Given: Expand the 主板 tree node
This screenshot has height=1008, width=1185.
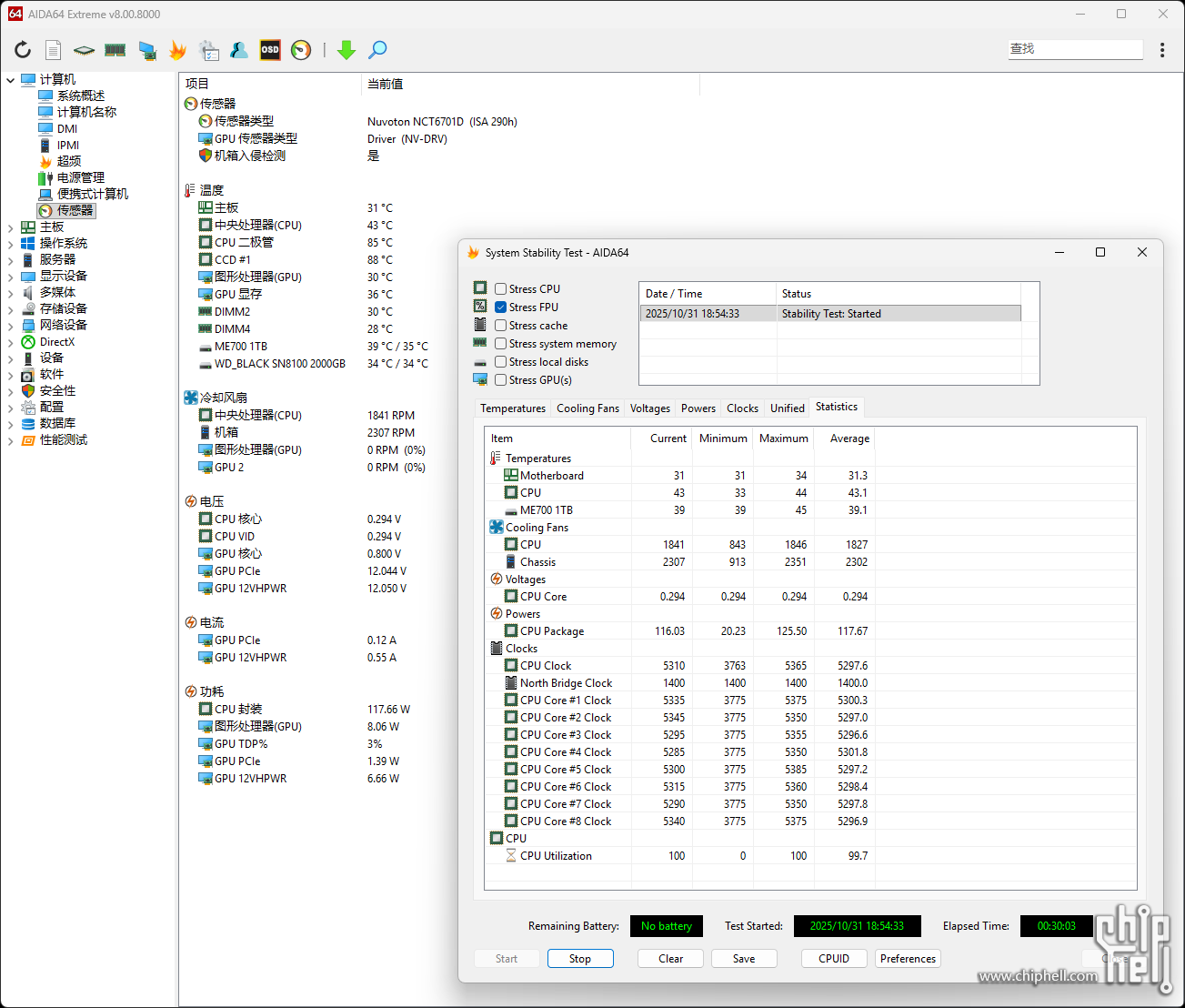Looking at the screenshot, I should [x=10, y=227].
